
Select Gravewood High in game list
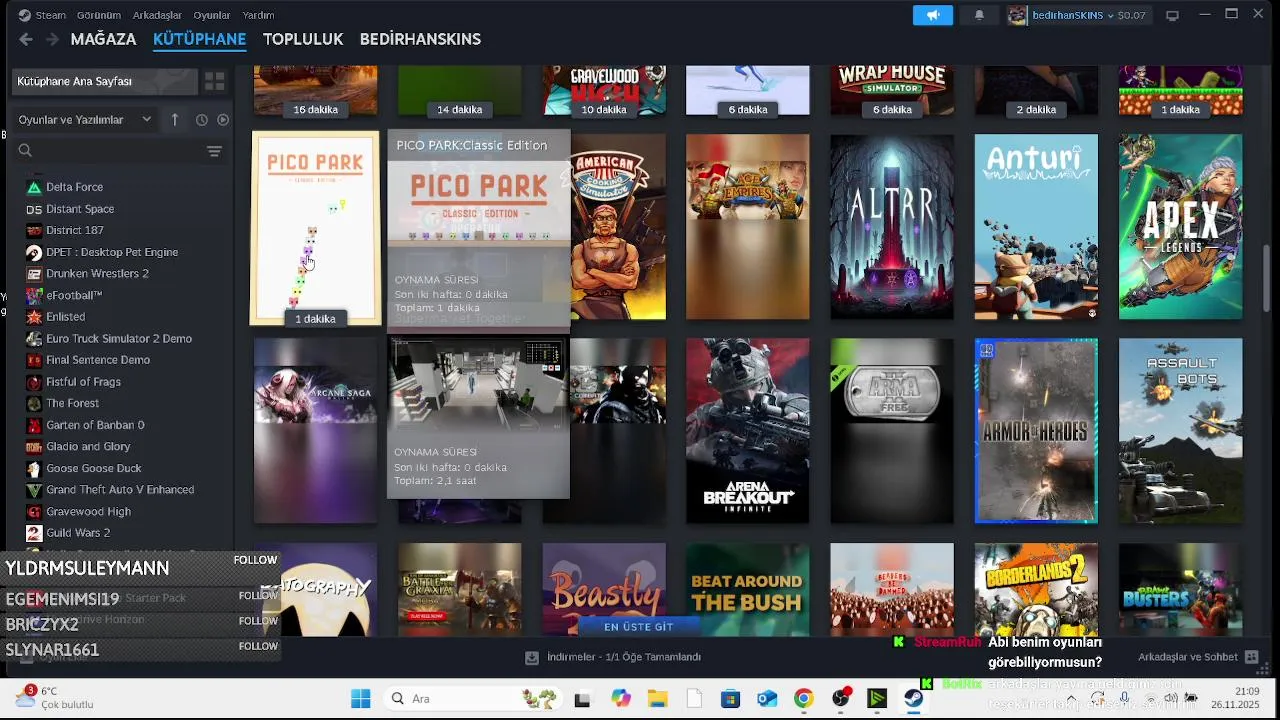88,512
